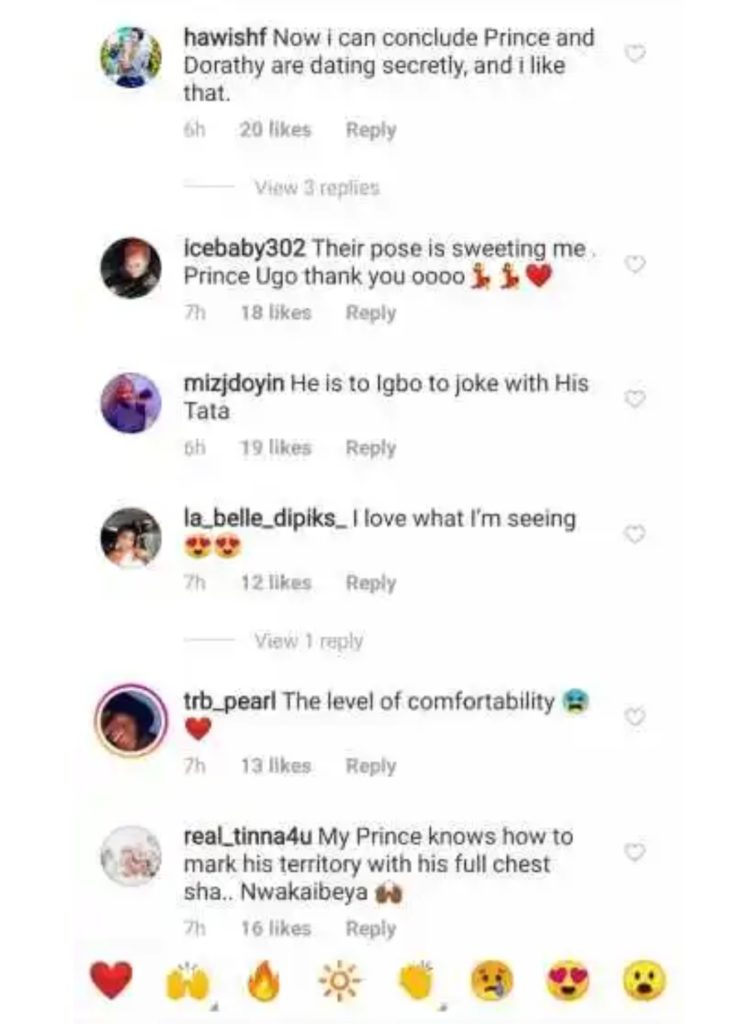Tap the heart-eyes emoji reaction
This screenshot has height=1024, width=755.
[569, 980]
